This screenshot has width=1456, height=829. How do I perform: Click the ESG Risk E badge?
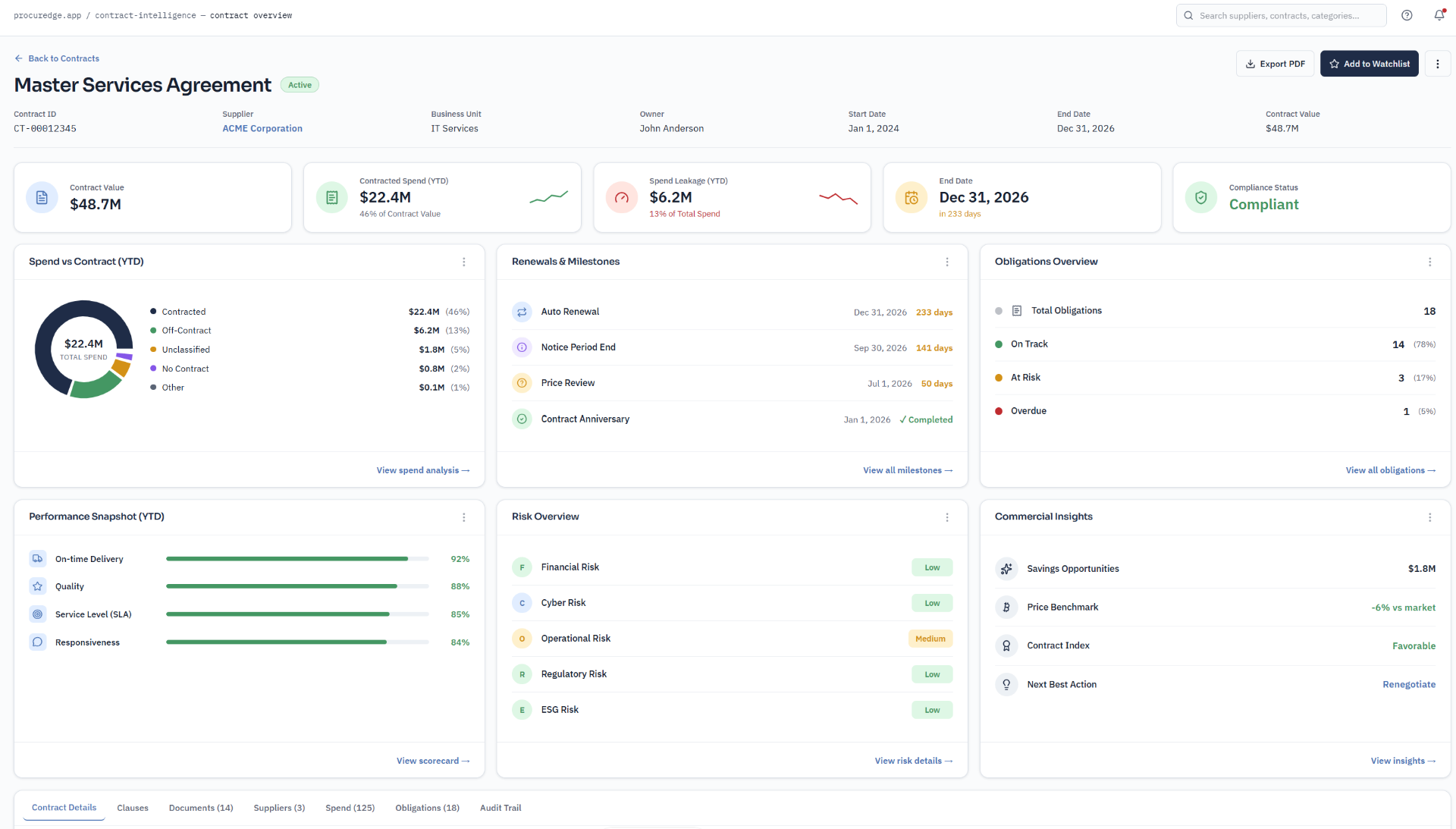pos(522,710)
